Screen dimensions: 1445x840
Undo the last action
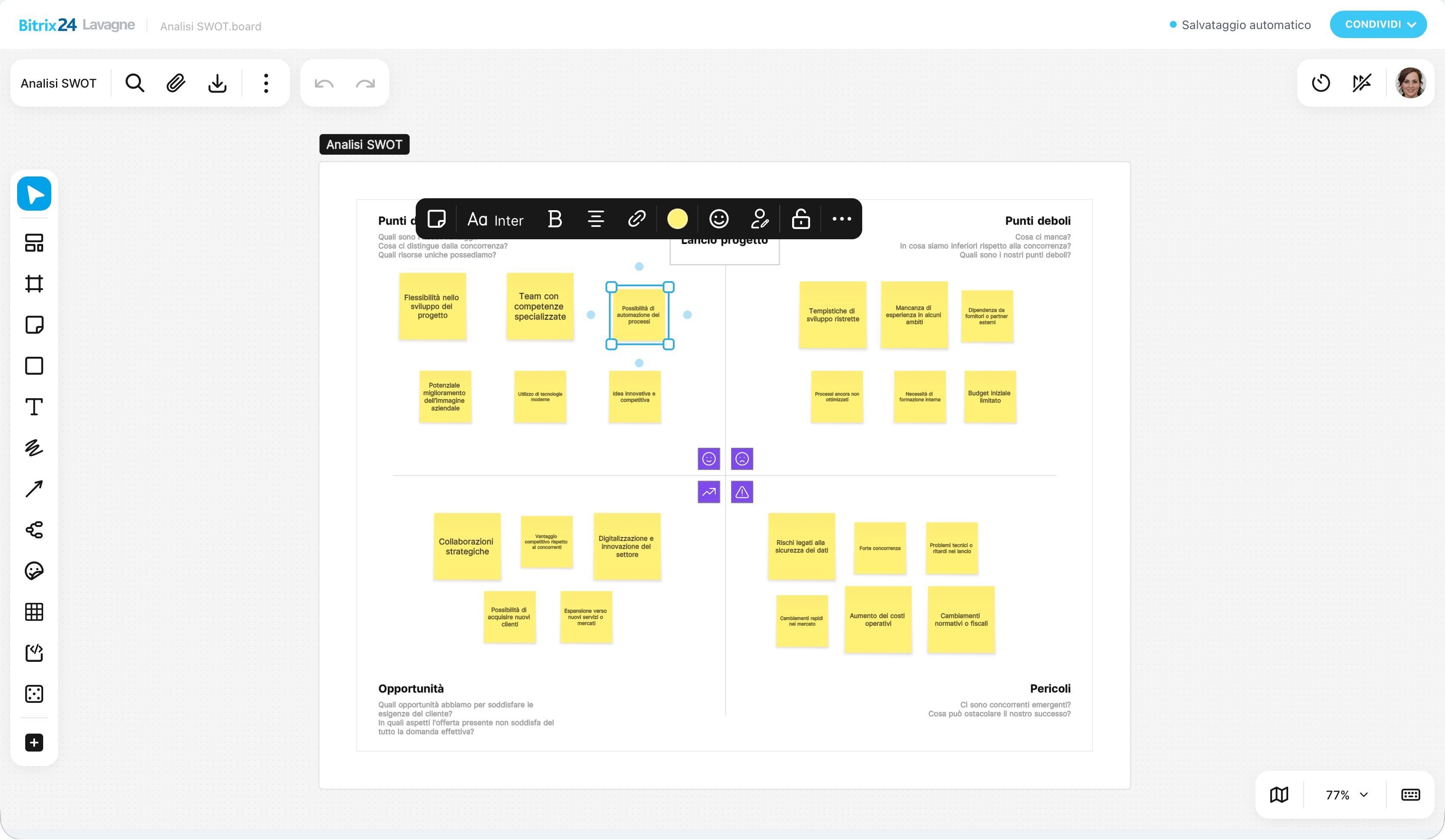[324, 84]
